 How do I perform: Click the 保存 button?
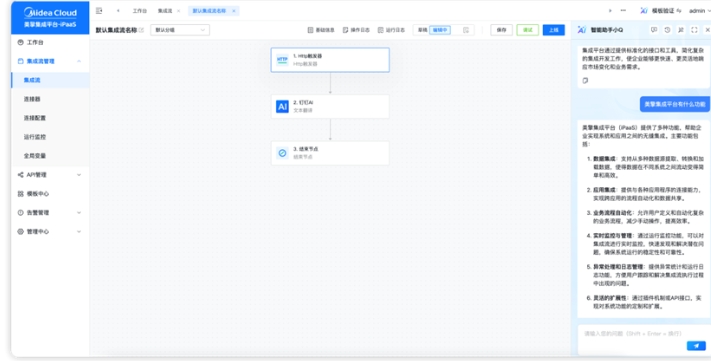tap(501, 30)
